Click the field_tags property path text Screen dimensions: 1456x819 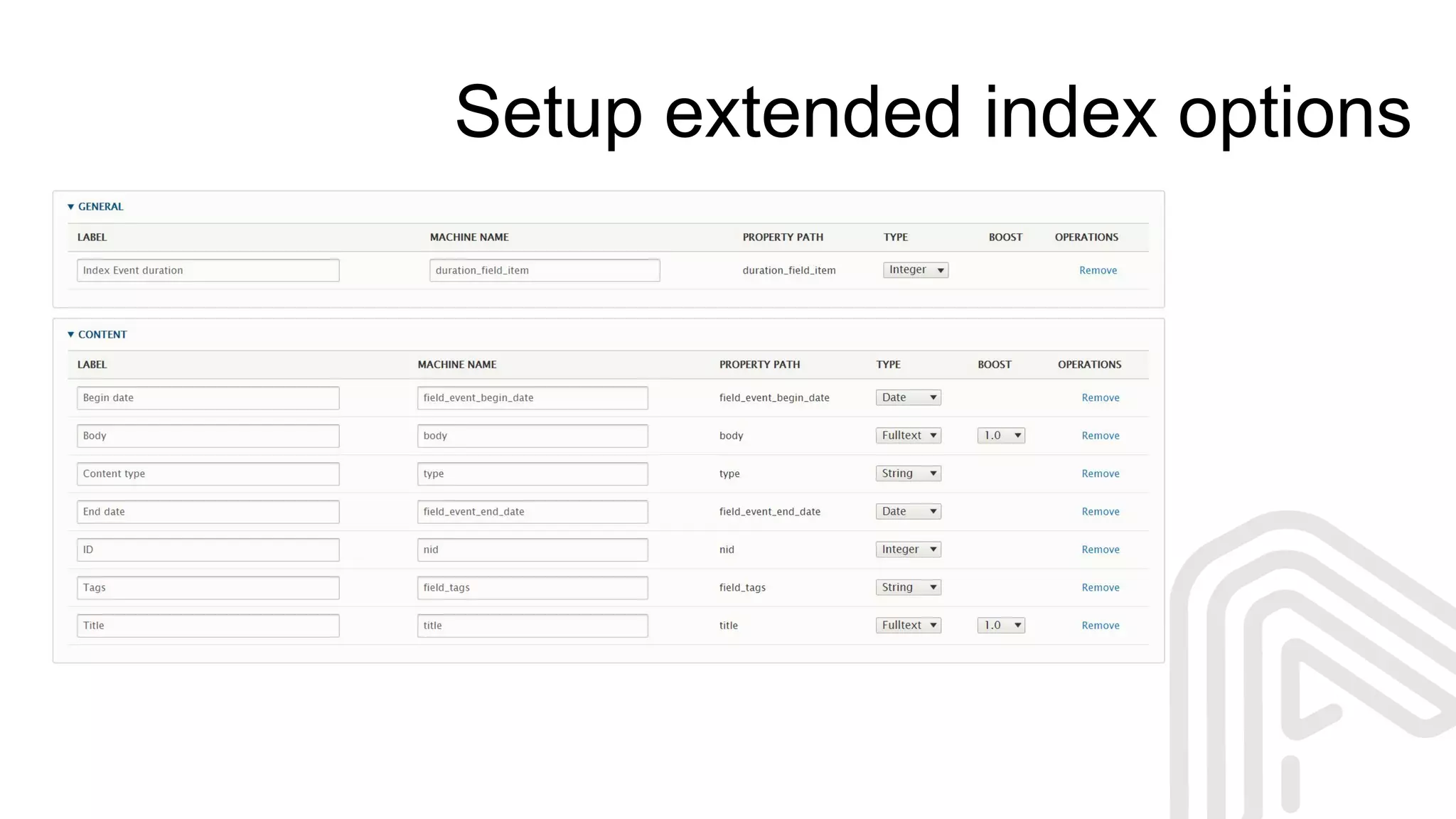tap(742, 587)
